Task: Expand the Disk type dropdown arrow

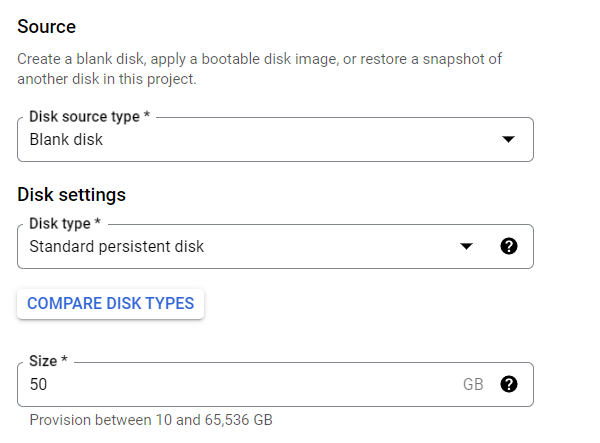Action: pyautogui.click(x=466, y=246)
